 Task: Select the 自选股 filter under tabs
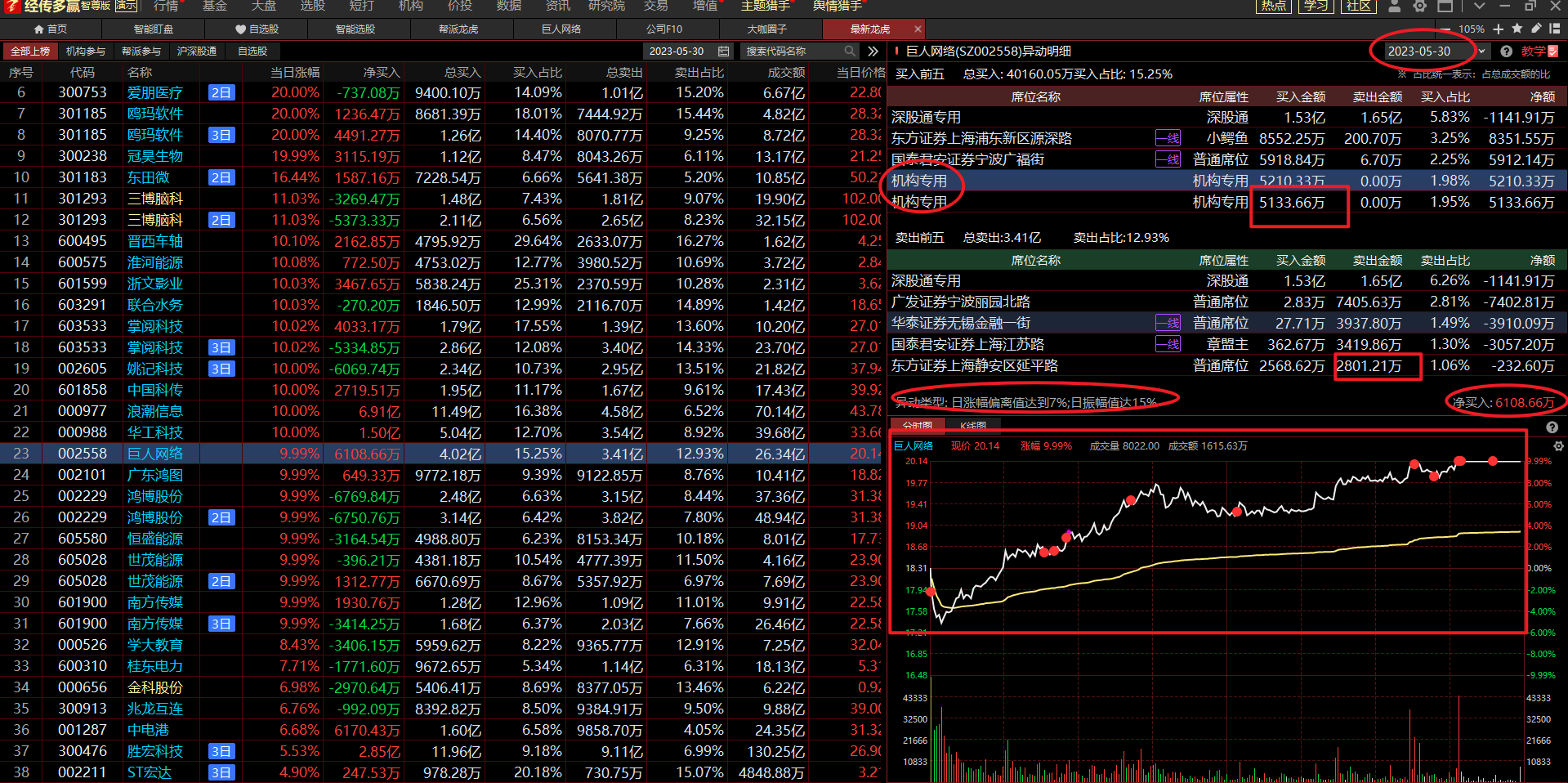coord(252,51)
